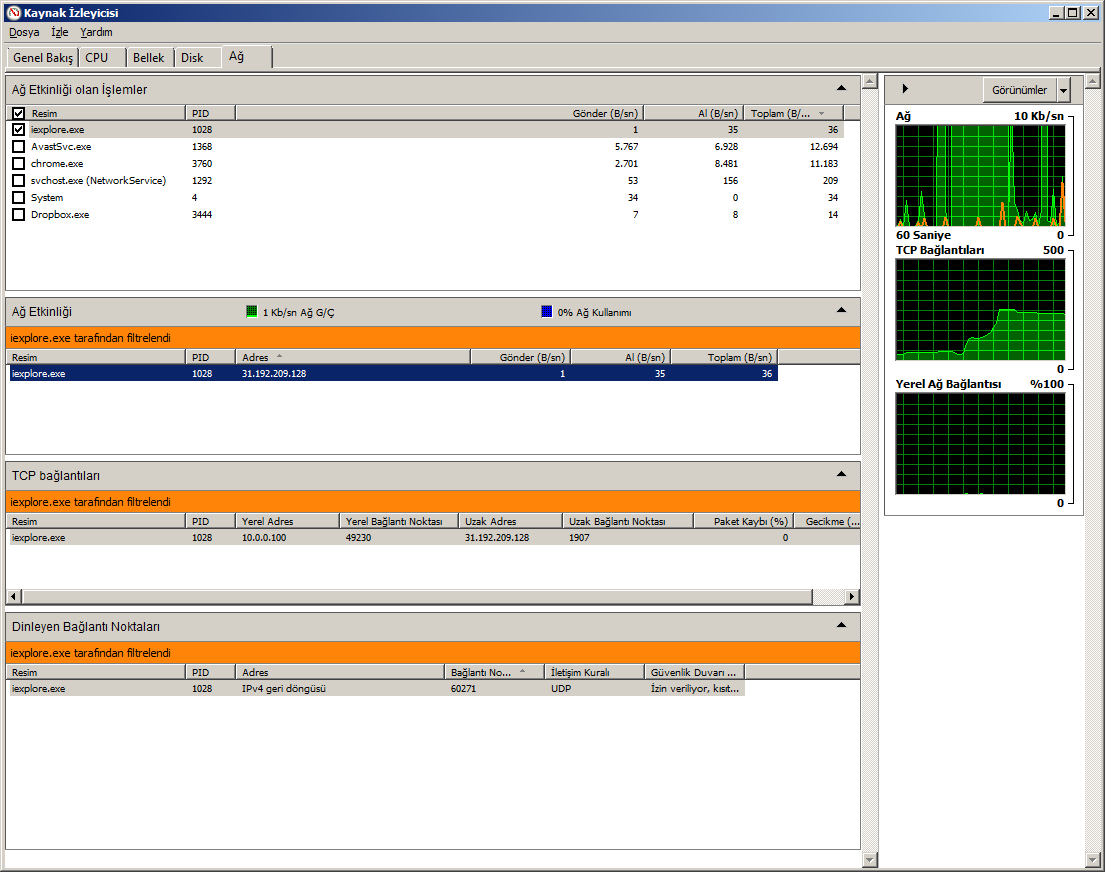Select the TCP row with address 10.0.0.100
Viewport: 1105px width, 872px height.
click(434, 537)
